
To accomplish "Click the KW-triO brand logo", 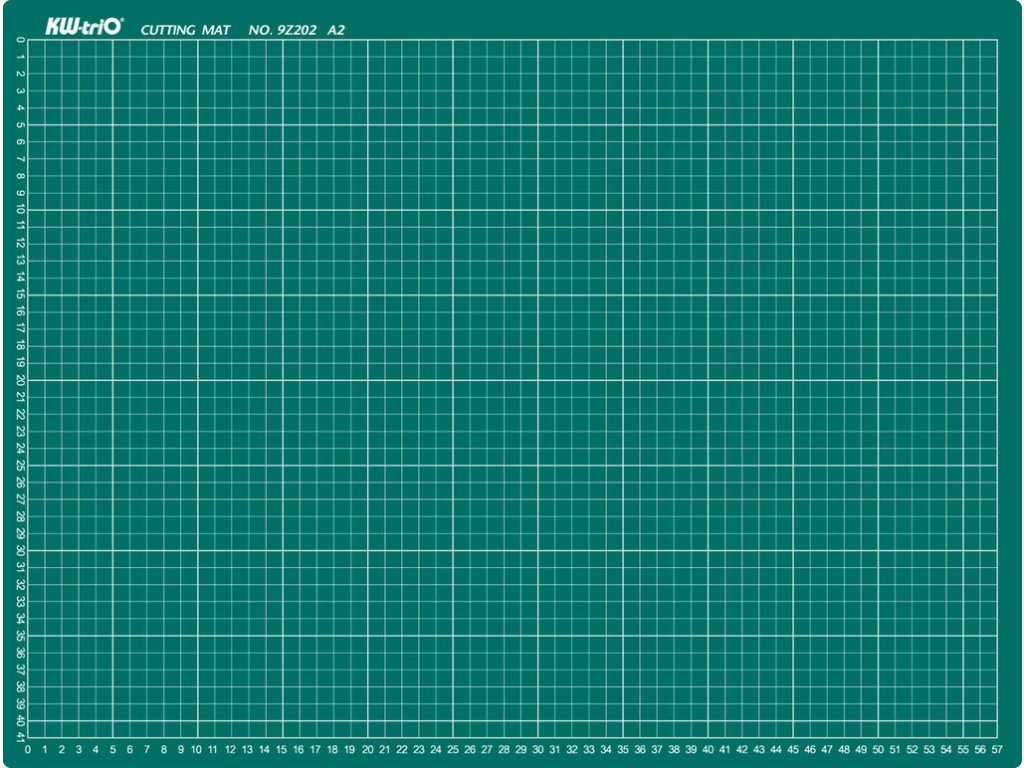I will click(x=84, y=27).
